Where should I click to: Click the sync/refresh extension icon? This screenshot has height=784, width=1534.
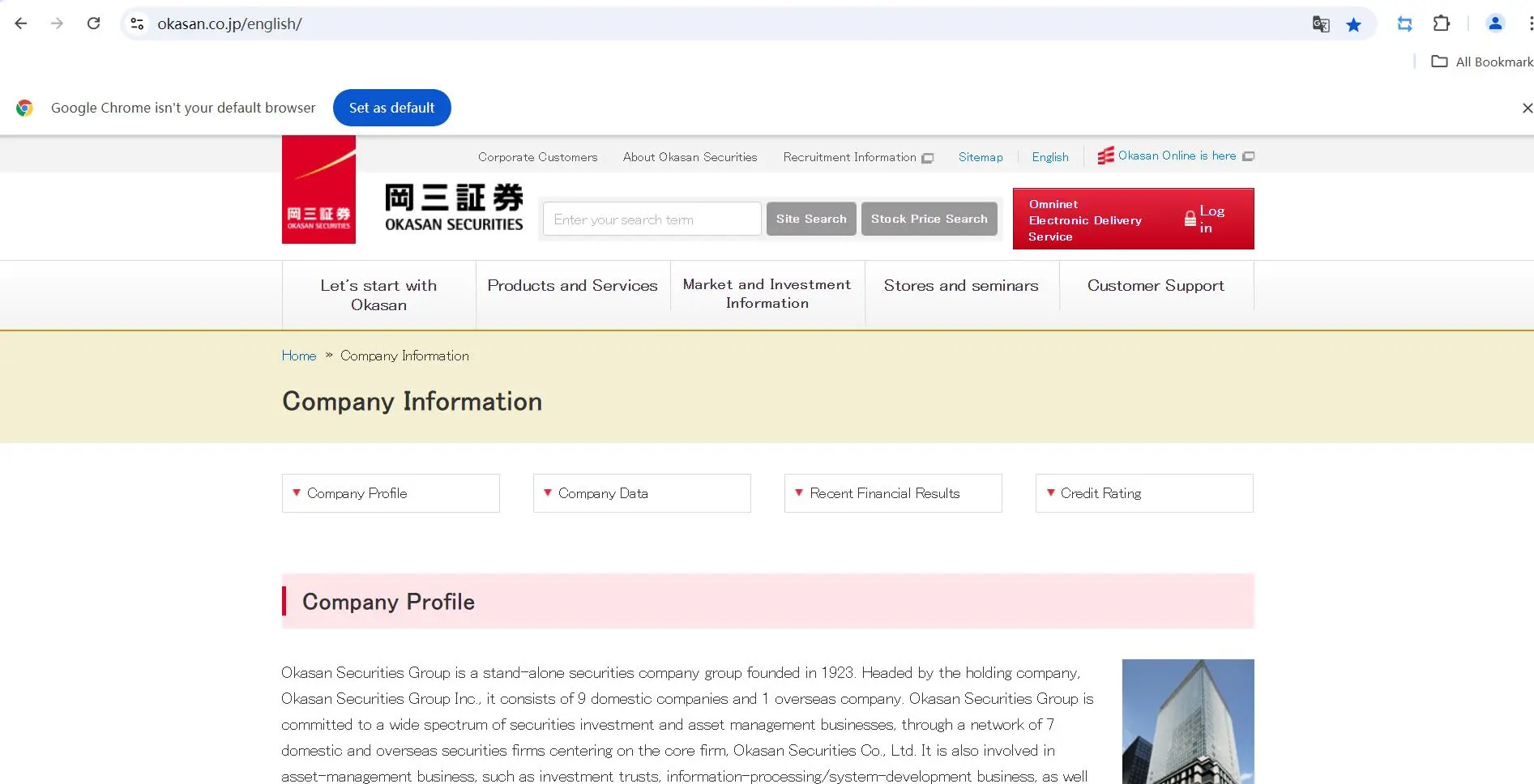[1404, 24]
